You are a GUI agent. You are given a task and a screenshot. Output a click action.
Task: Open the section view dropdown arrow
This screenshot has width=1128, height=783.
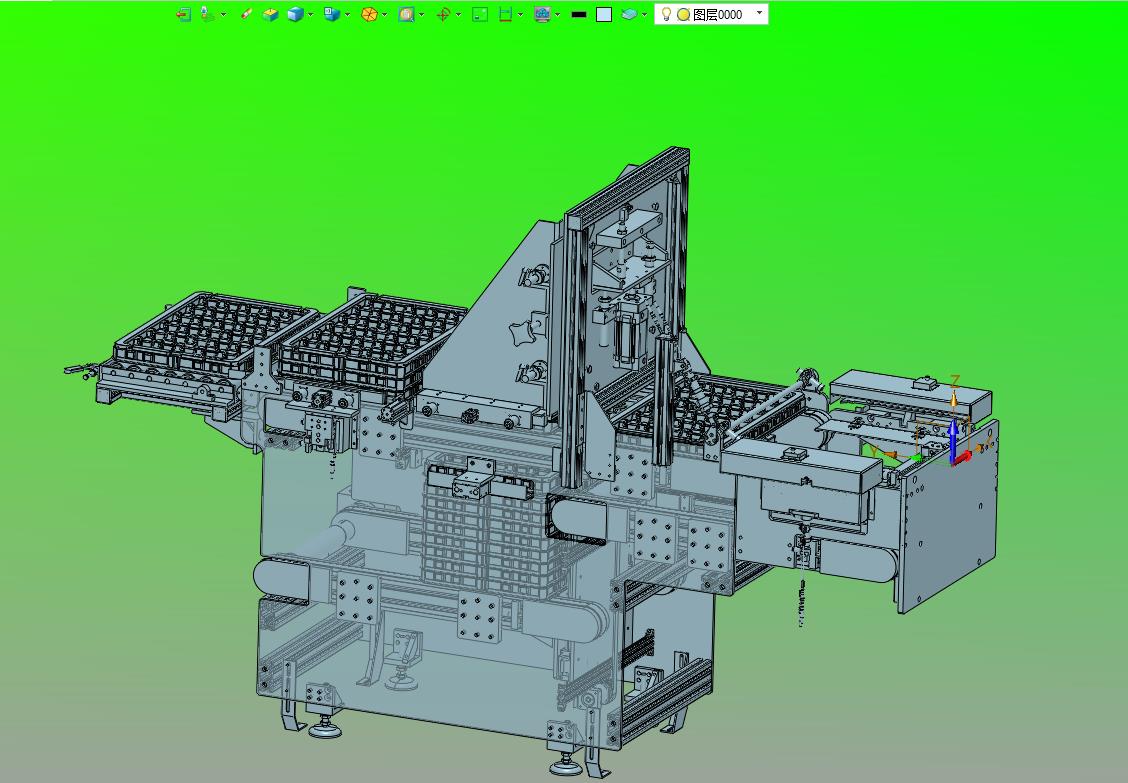pos(521,14)
